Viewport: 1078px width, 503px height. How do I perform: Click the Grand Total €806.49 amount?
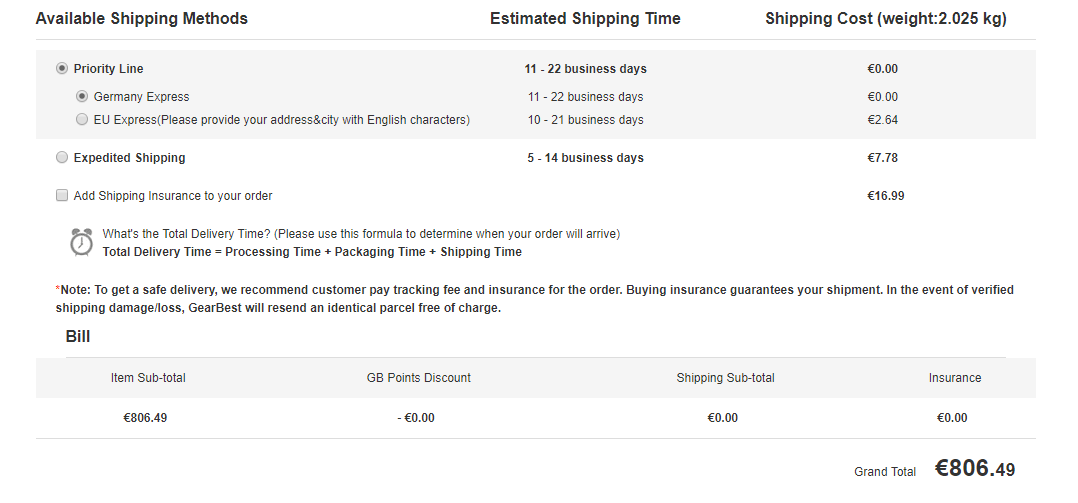pyautogui.click(x=975, y=469)
